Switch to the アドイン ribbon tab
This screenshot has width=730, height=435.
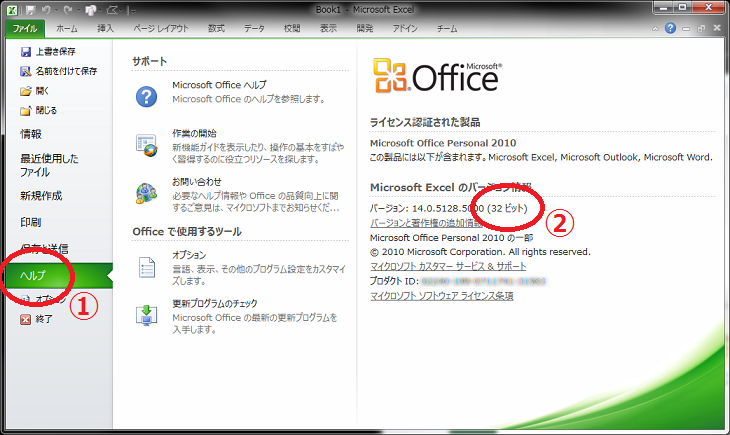[405, 28]
